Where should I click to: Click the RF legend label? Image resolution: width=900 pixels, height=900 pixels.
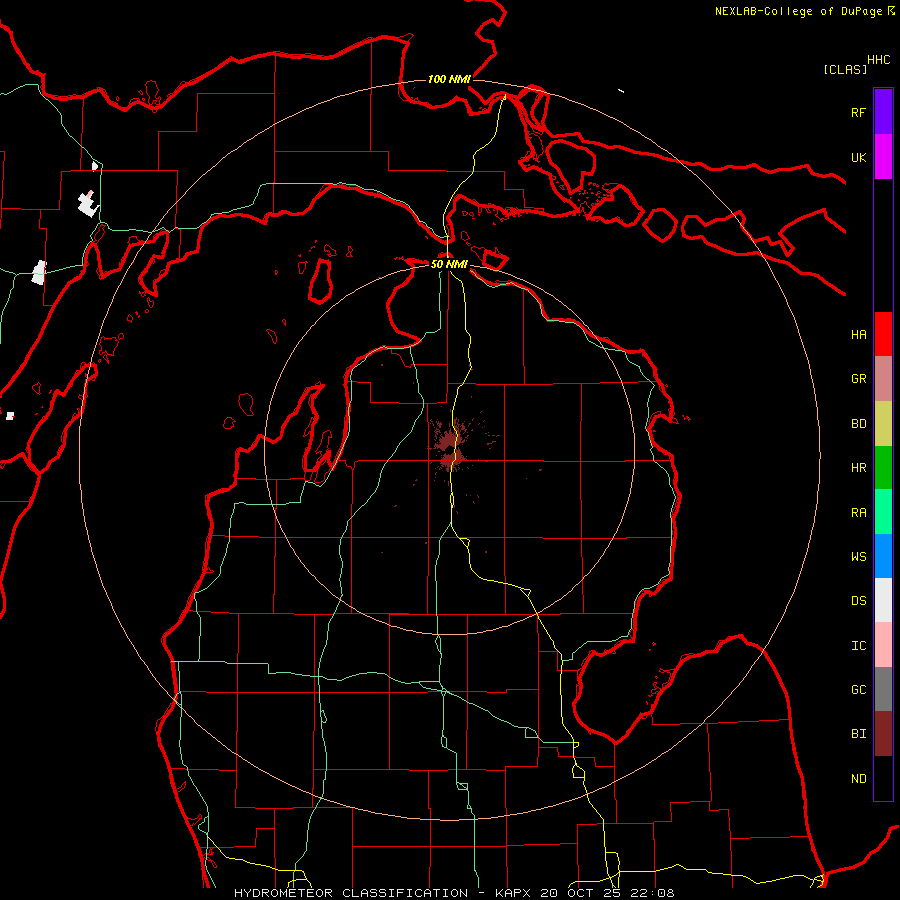(x=858, y=112)
